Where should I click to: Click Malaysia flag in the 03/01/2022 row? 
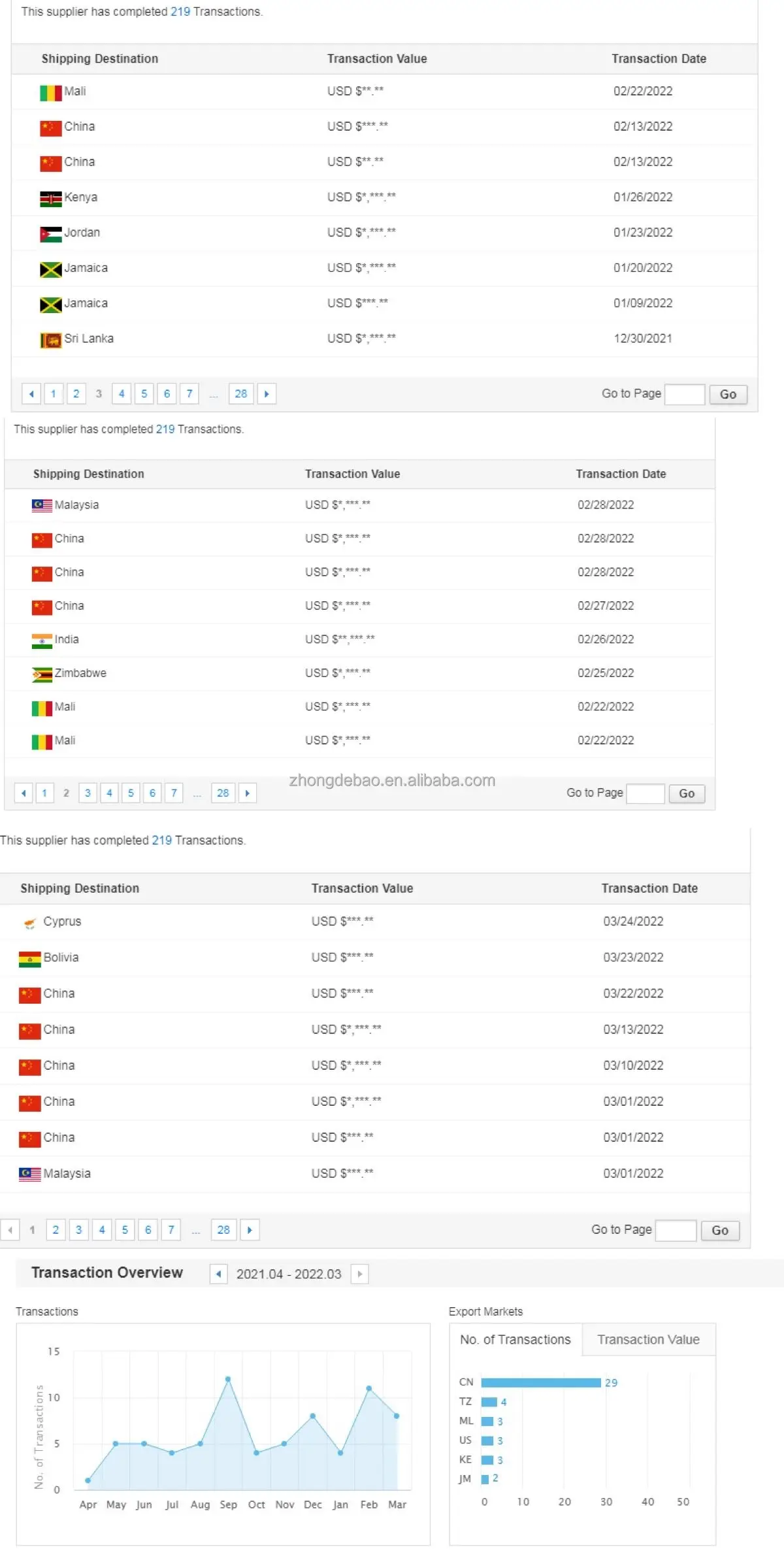[x=30, y=1174]
